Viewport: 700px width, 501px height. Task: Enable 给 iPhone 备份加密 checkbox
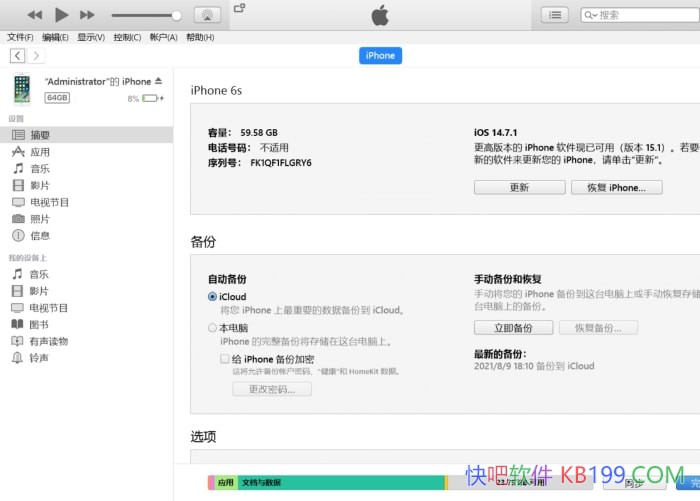[x=225, y=359]
